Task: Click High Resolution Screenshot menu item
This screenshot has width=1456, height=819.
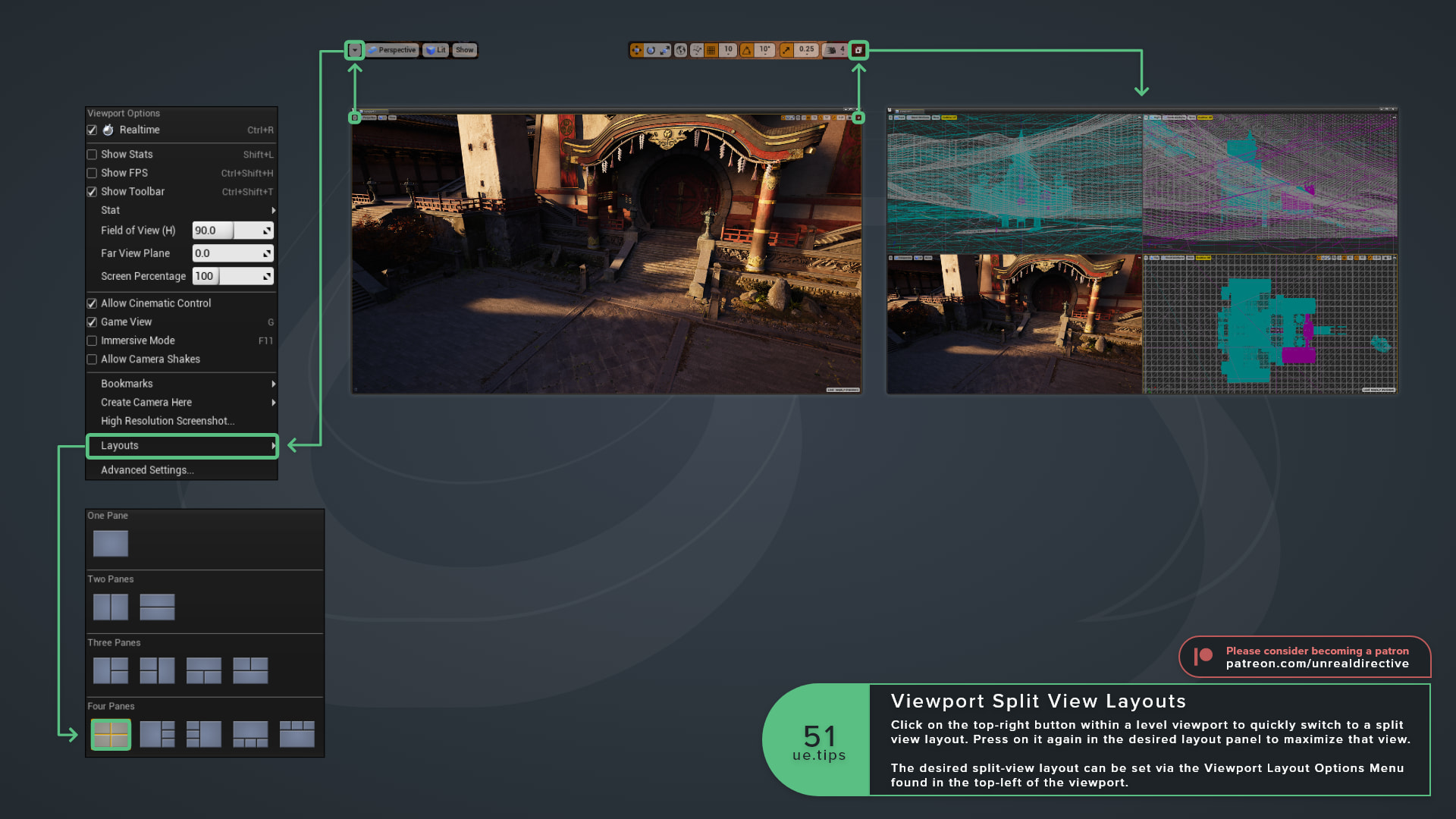Action: (x=168, y=421)
